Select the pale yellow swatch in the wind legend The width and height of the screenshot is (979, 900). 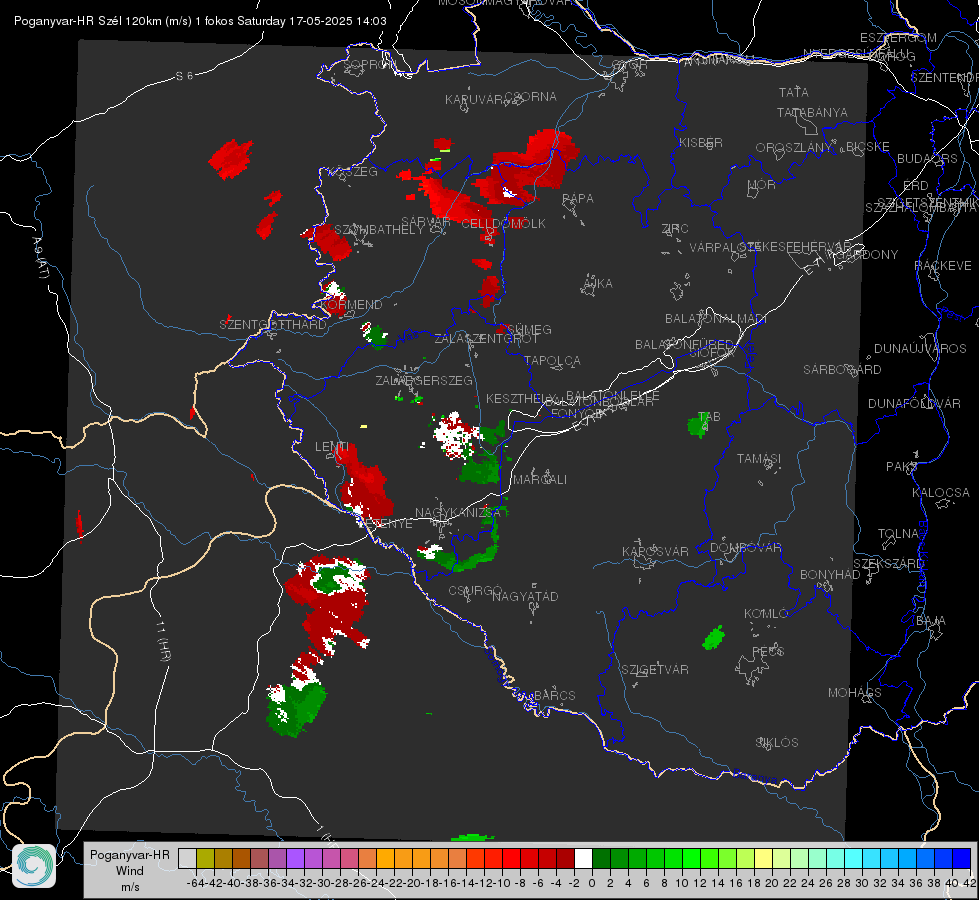764,858
